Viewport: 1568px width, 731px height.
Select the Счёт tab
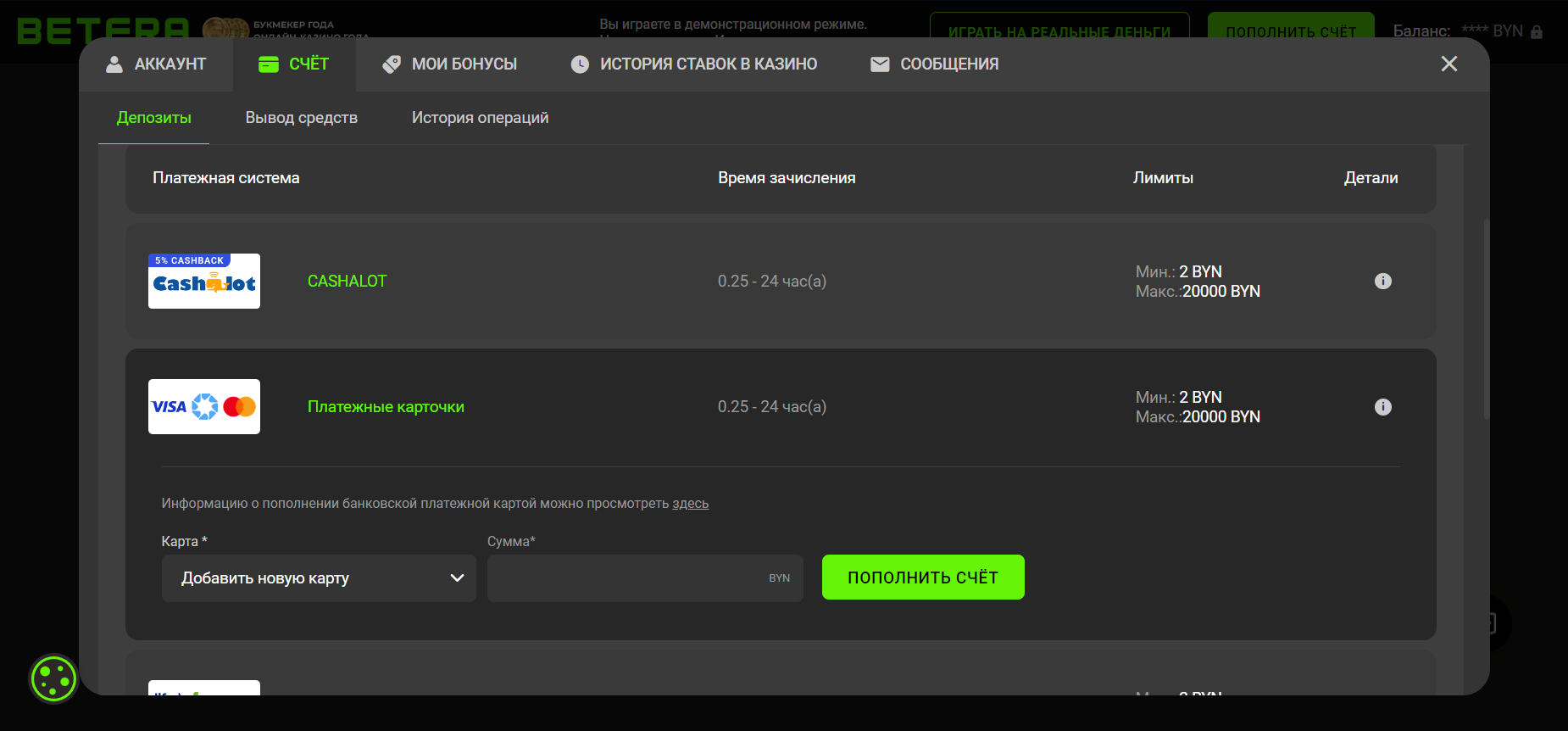[293, 64]
